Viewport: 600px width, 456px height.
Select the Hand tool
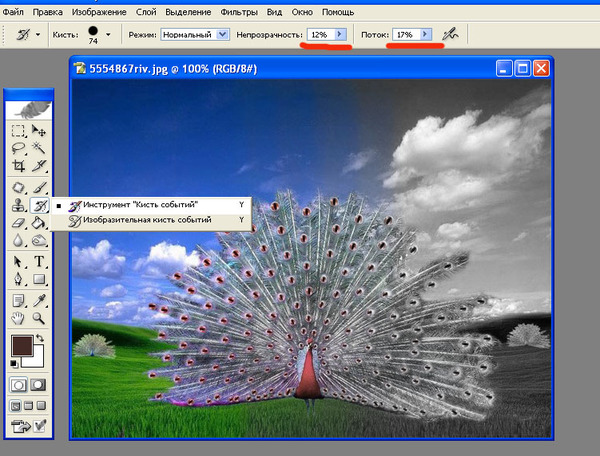coord(18,318)
